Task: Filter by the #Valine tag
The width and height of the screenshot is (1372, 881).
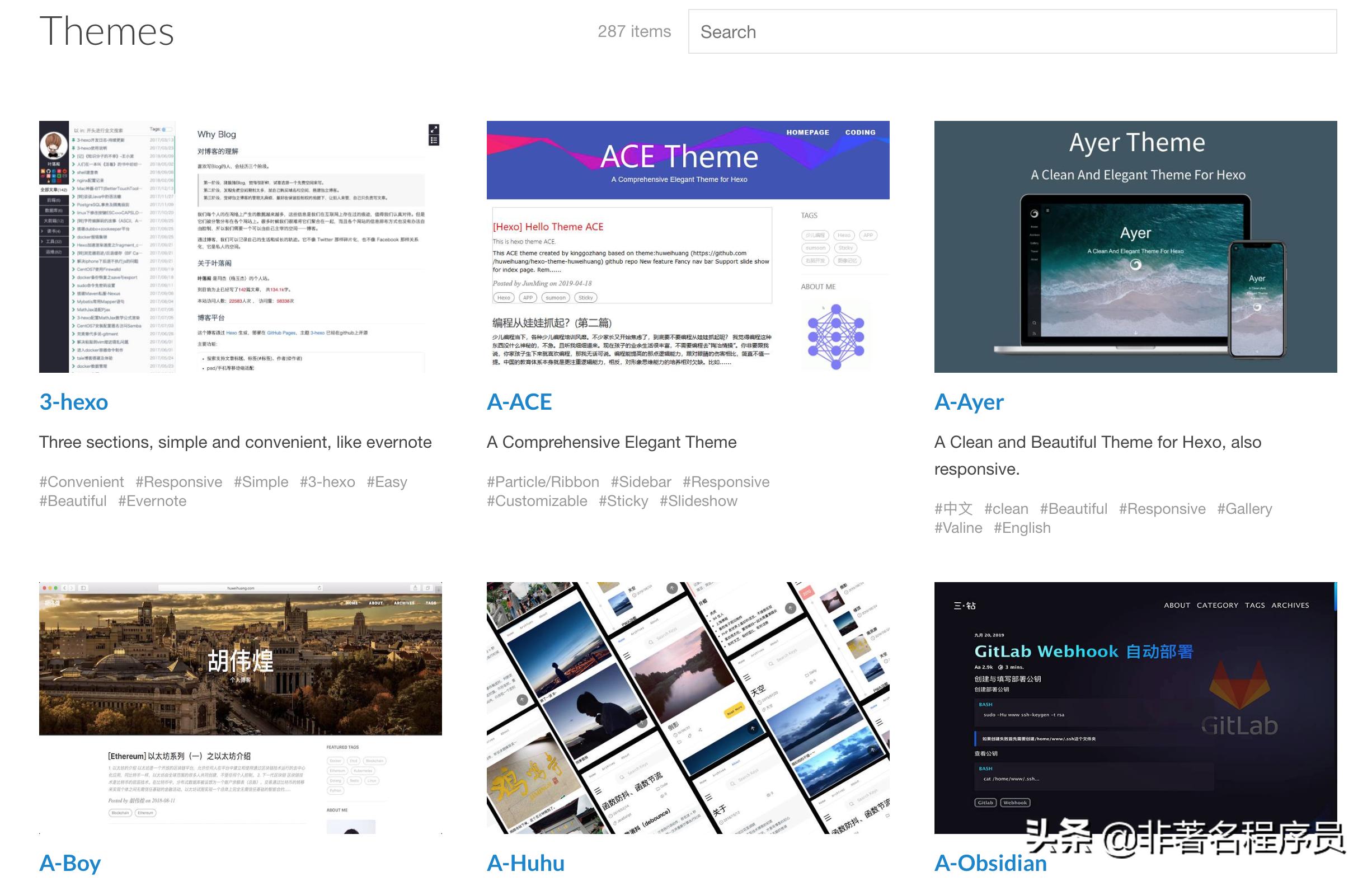Action: [958, 528]
